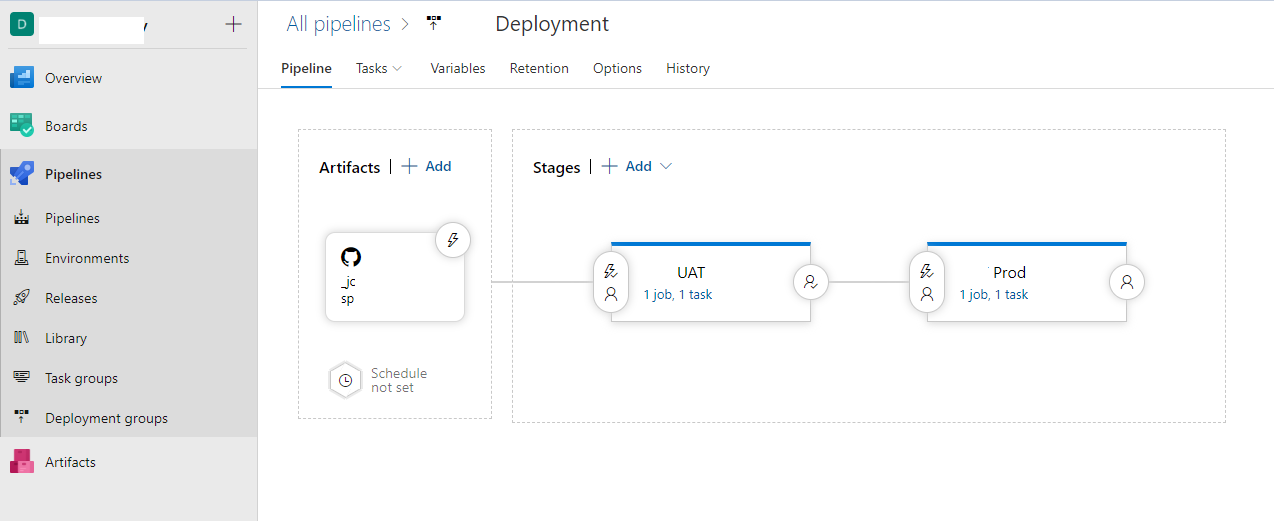This screenshot has width=1274, height=521.
Task: Open UAT stage 1 job, 1 task link
Action: (x=678, y=295)
